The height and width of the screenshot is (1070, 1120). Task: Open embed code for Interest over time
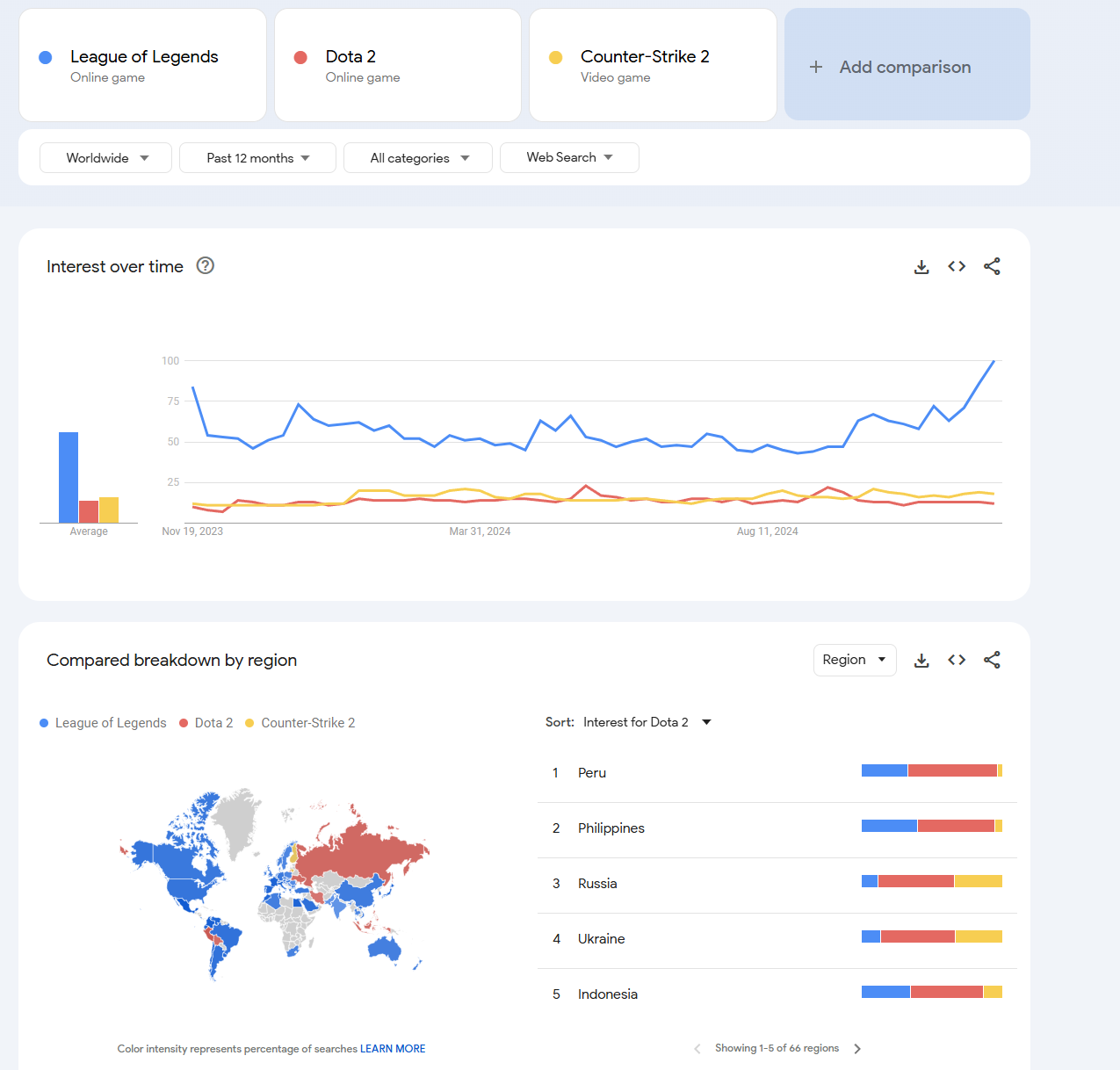point(957,266)
